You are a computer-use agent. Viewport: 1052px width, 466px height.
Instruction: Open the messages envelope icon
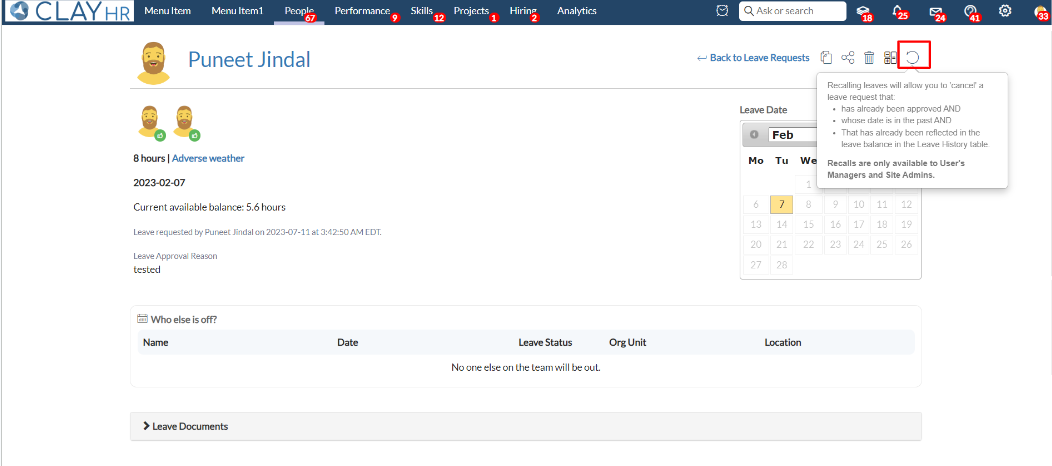point(935,11)
